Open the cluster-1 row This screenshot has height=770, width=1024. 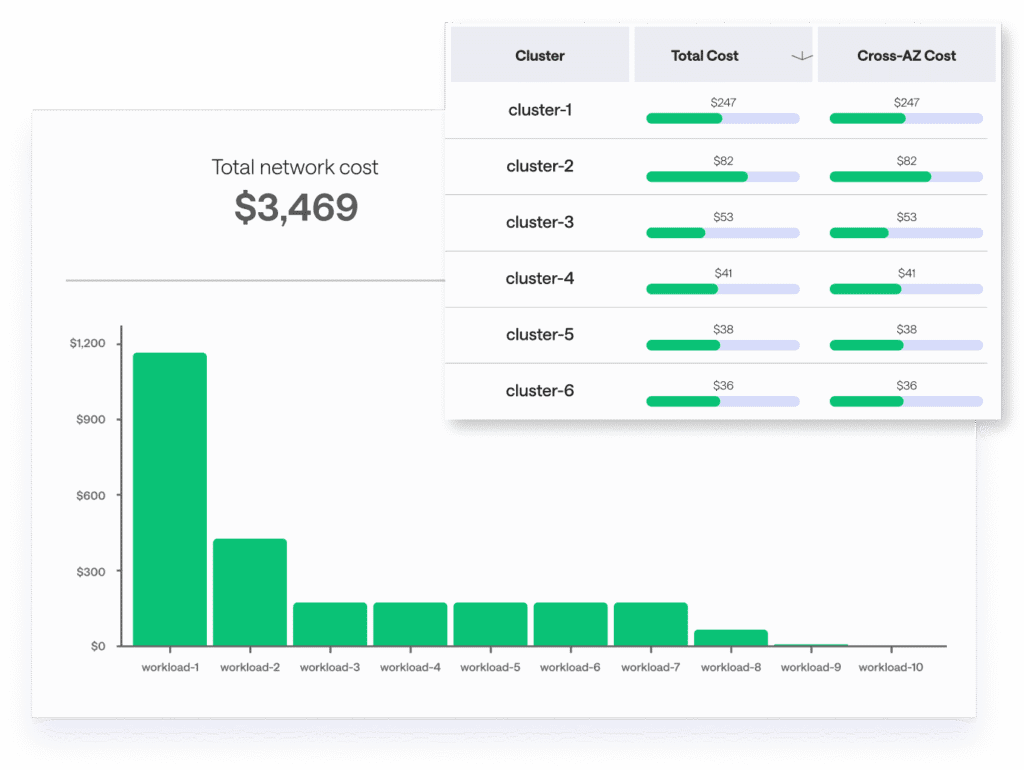tap(540, 110)
